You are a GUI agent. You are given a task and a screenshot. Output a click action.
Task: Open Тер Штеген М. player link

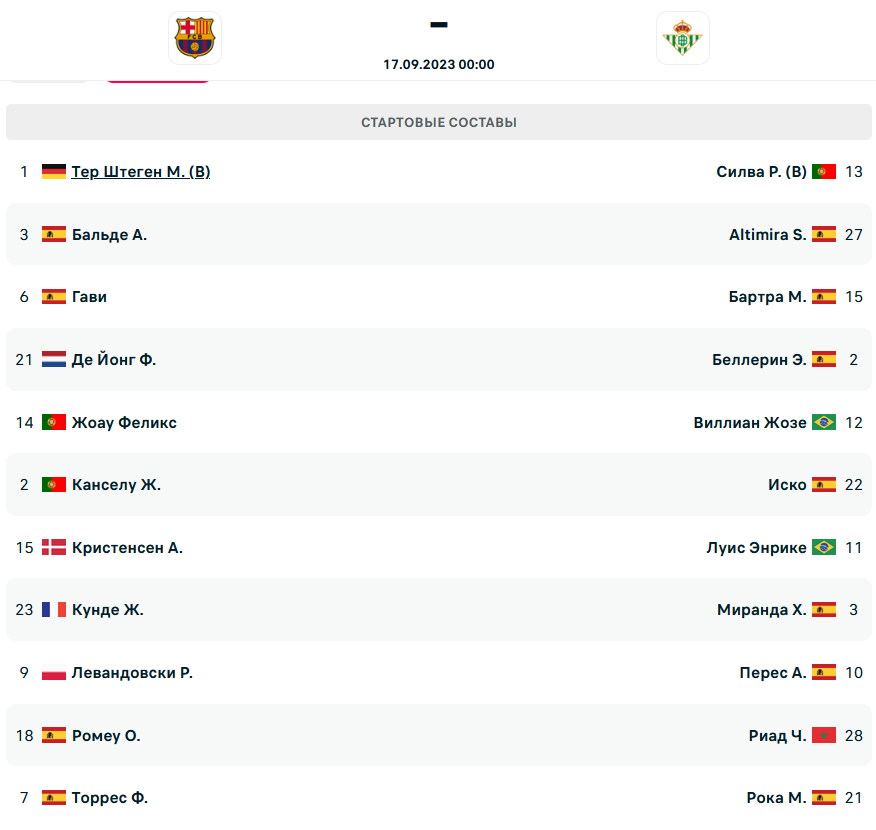[141, 171]
